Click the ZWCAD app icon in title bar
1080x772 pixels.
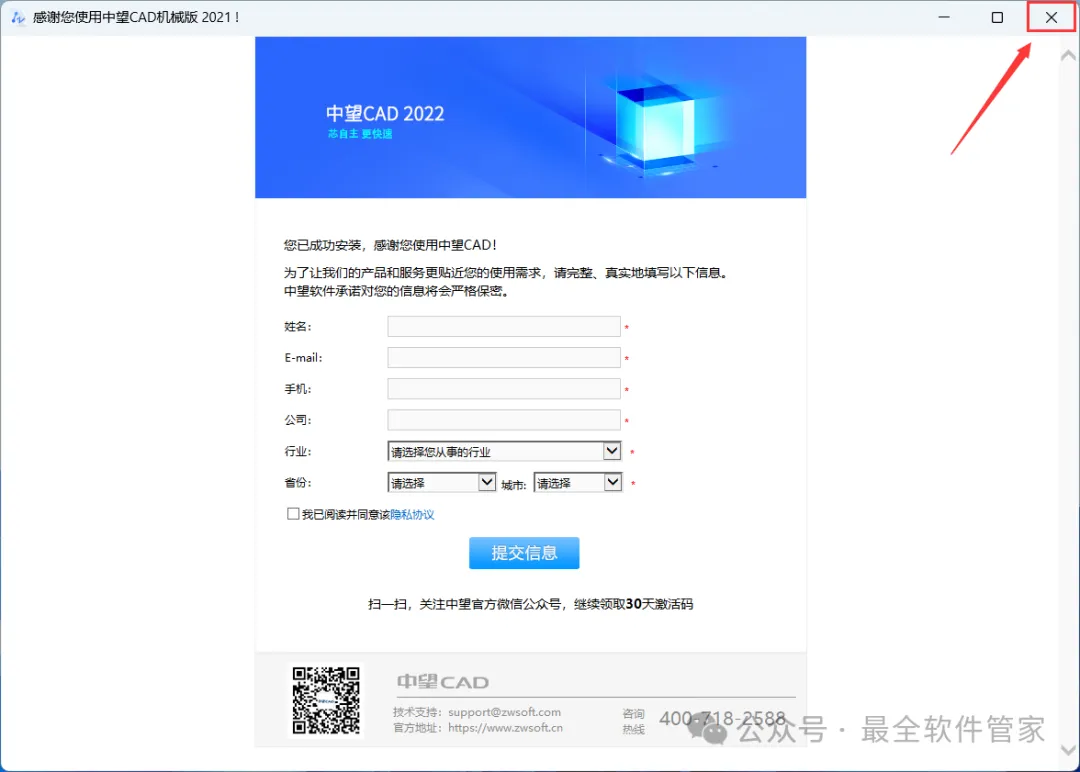coord(18,17)
